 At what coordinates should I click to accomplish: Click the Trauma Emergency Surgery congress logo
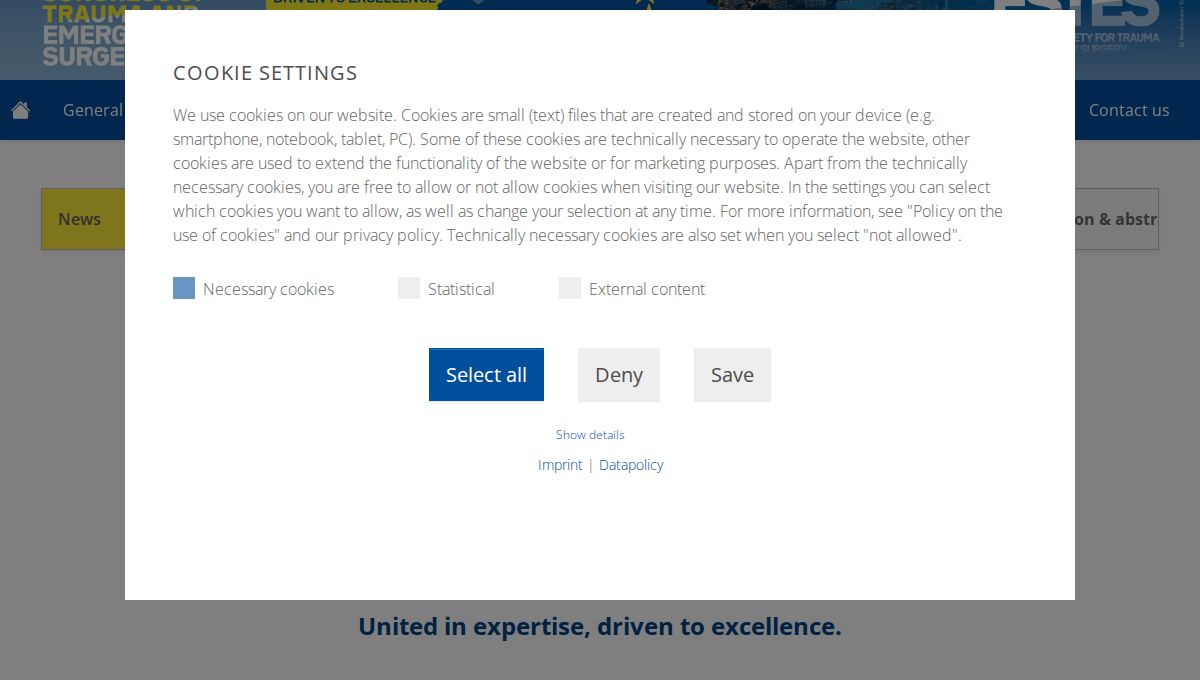84,34
